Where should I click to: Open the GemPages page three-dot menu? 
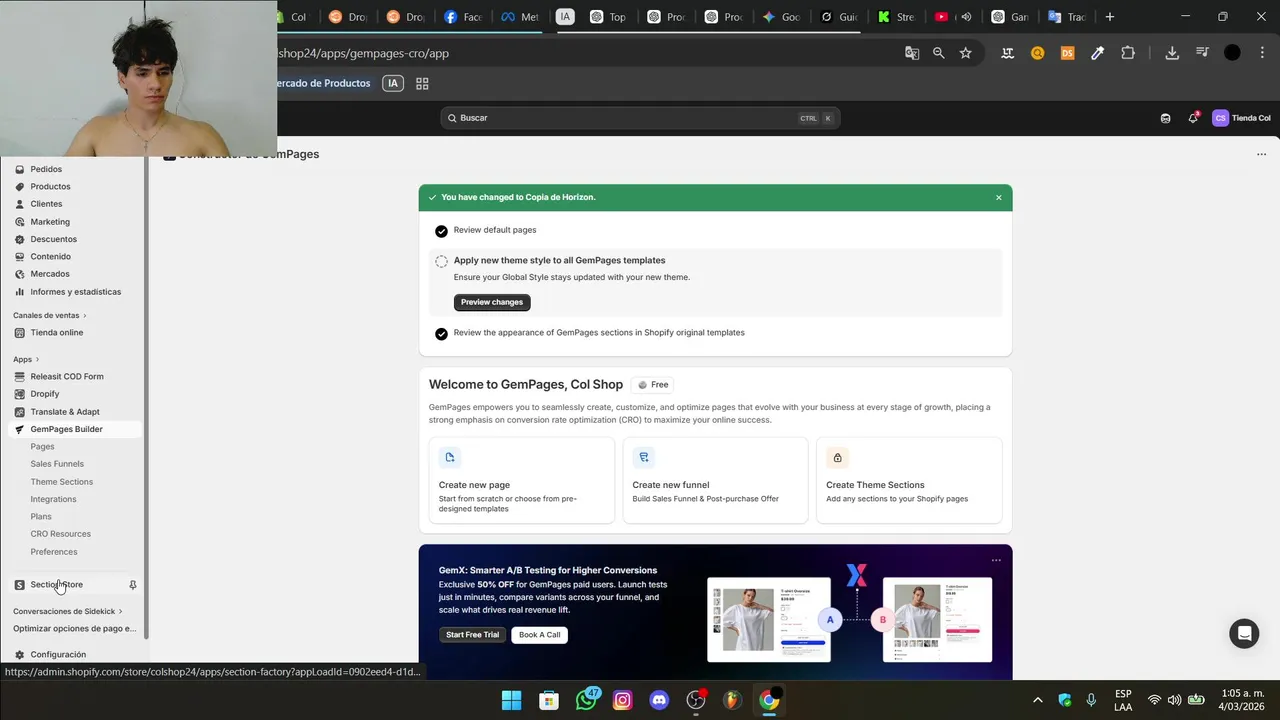(x=1261, y=155)
